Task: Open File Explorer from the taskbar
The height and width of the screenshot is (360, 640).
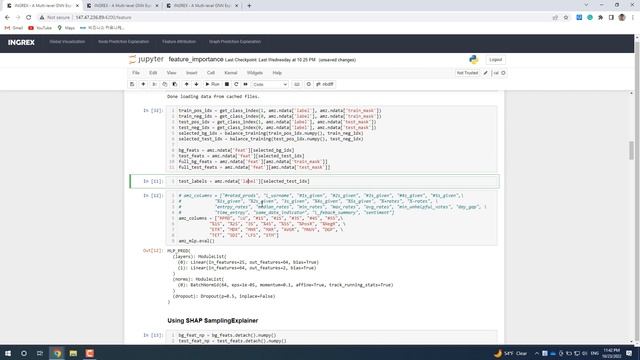Action: coord(73,353)
